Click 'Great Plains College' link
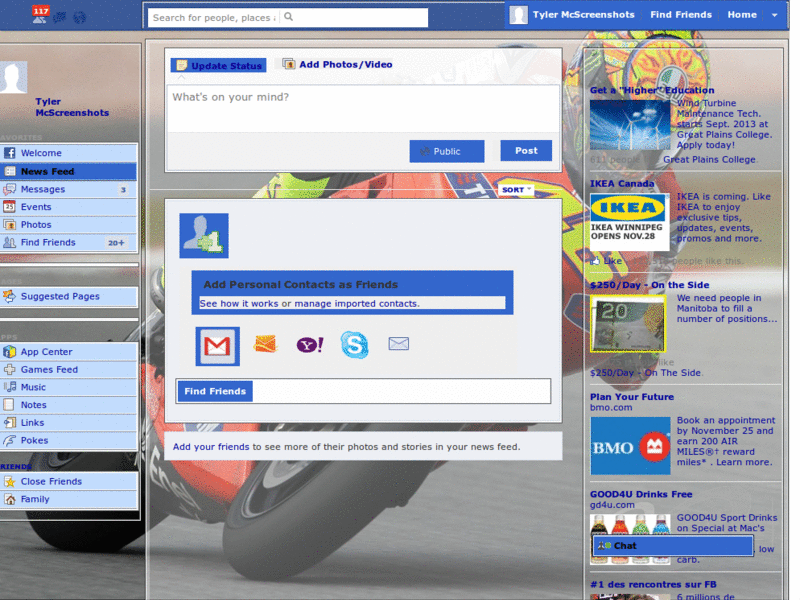The image size is (800, 600). tap(709, 160)
